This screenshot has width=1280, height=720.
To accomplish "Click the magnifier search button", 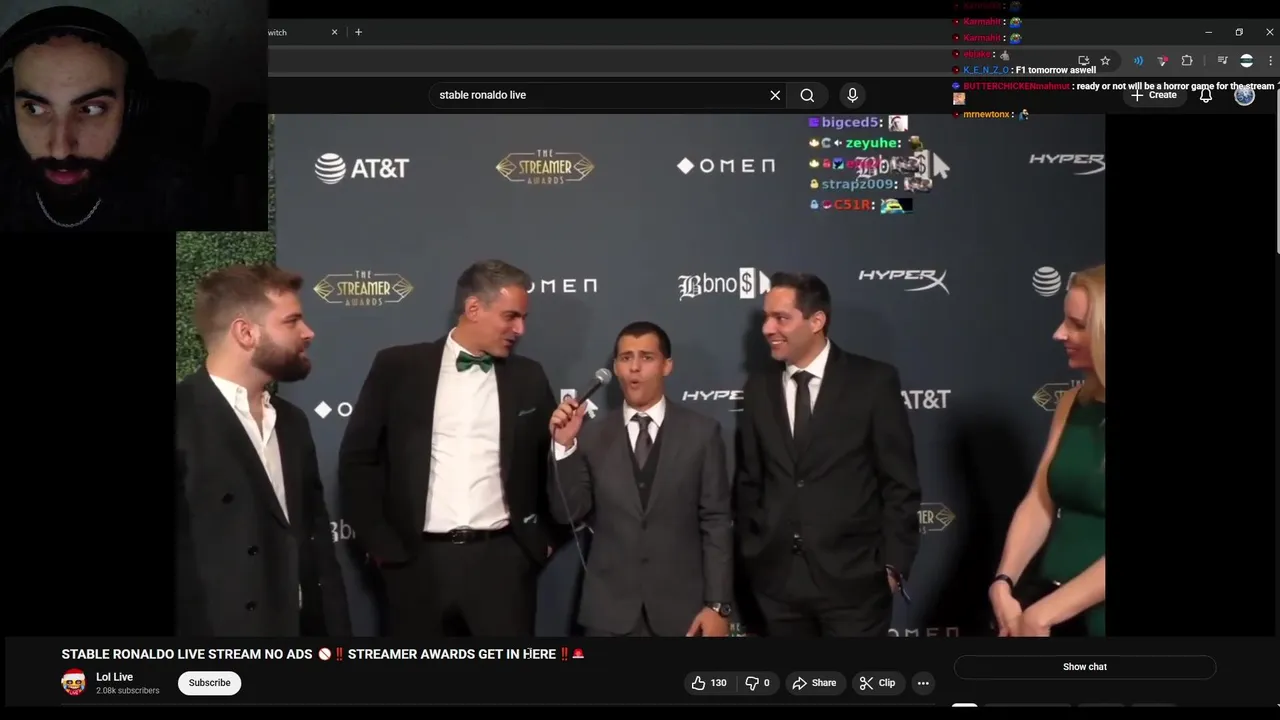I will 807,95.
